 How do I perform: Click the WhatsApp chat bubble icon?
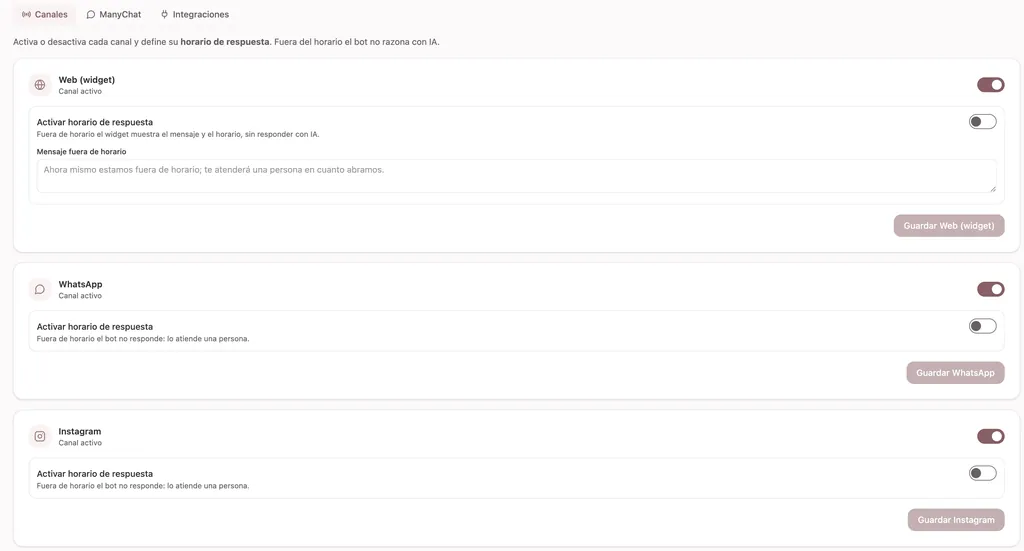pyautogui.click(x=40, y=289)
